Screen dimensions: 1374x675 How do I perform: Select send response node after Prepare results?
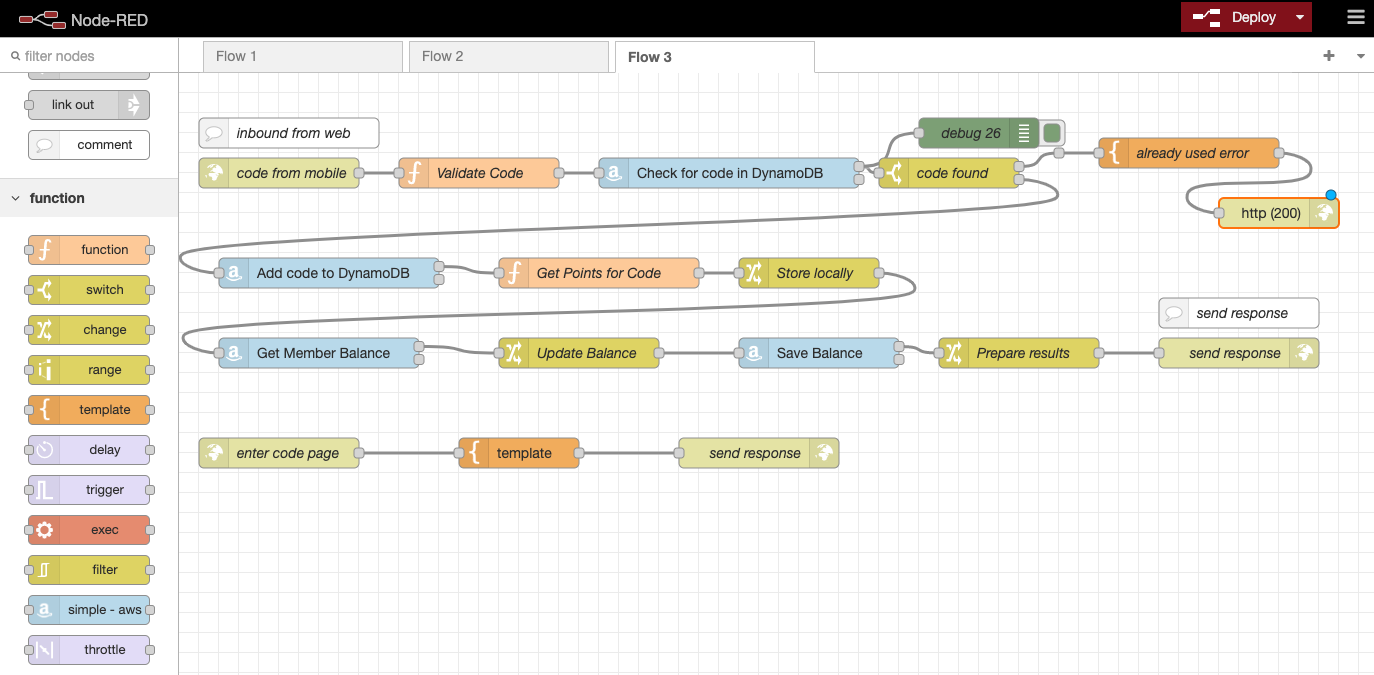pyautogui.click(x=1239, y=353)
